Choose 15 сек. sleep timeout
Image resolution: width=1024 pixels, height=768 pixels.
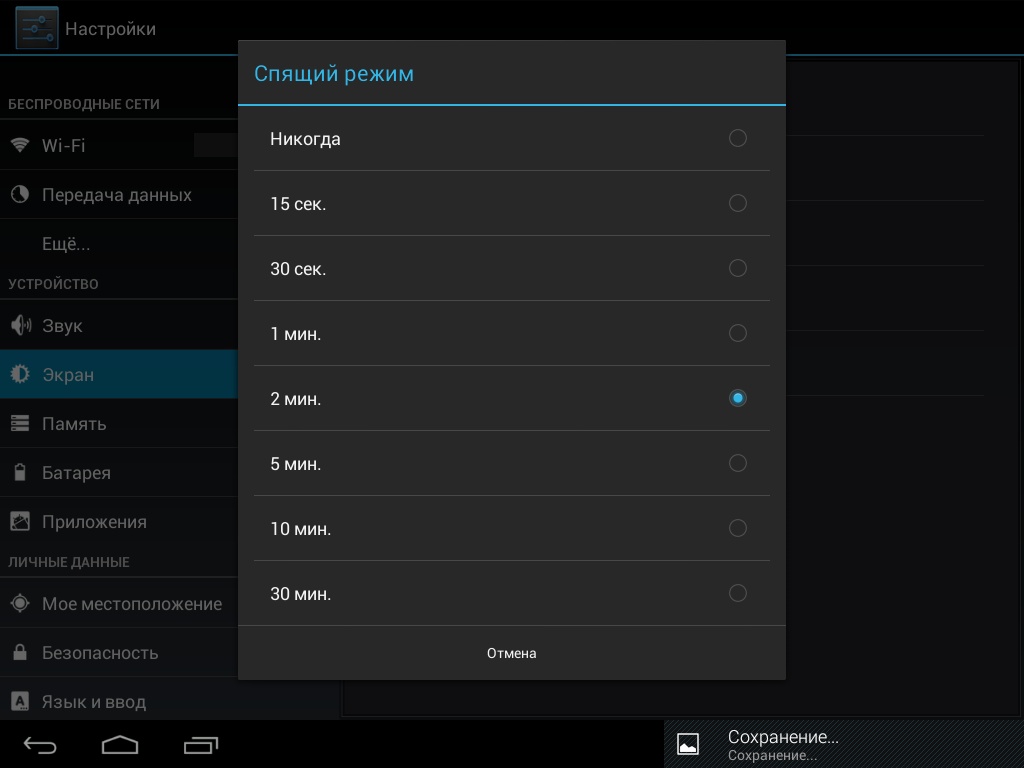coord(737,203)
